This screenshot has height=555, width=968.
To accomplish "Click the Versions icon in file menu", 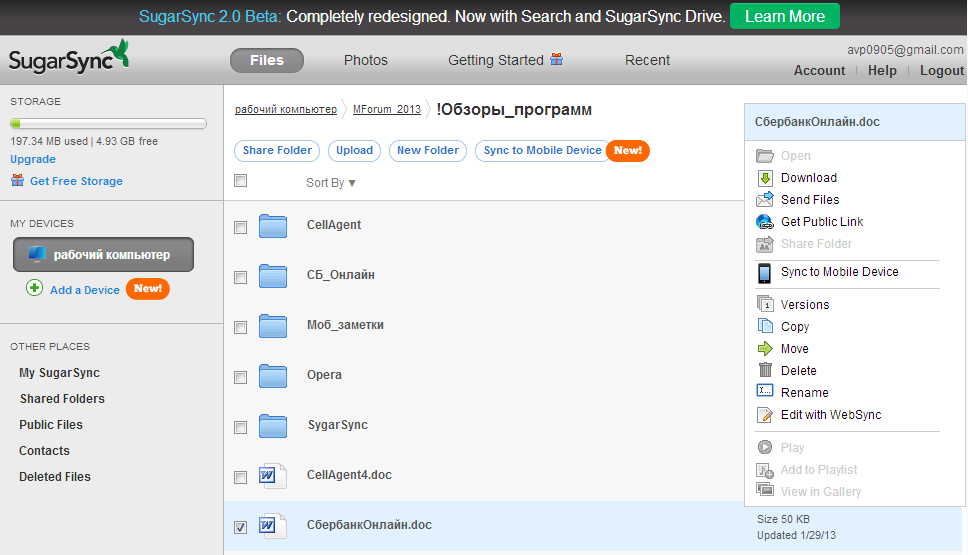I will click(x=765, y=304).
